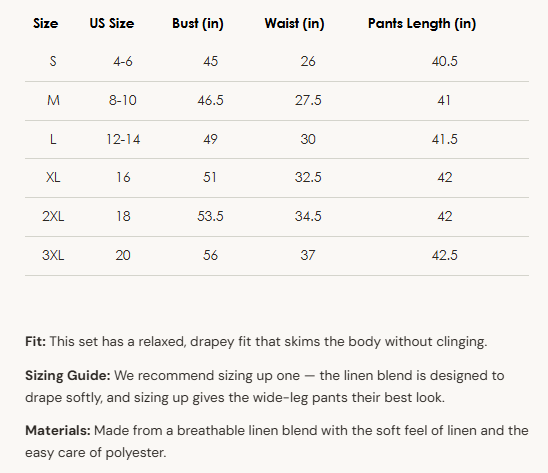The height and width of the screenshot is (473, 548).
Task: Select the M size row label
Action: pyautogui.click(x=53, y=101)
